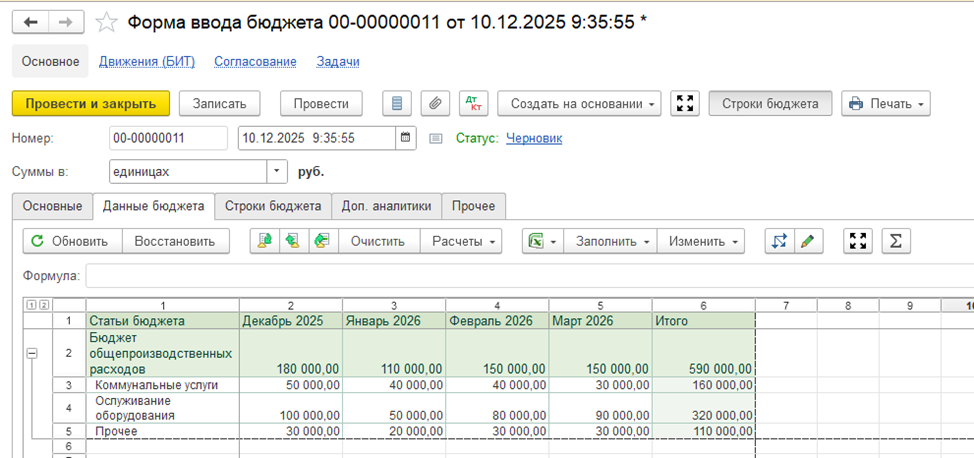Open the Доп. аналитики tab
This screenshot has height=458, width=974.
(386, 206)
